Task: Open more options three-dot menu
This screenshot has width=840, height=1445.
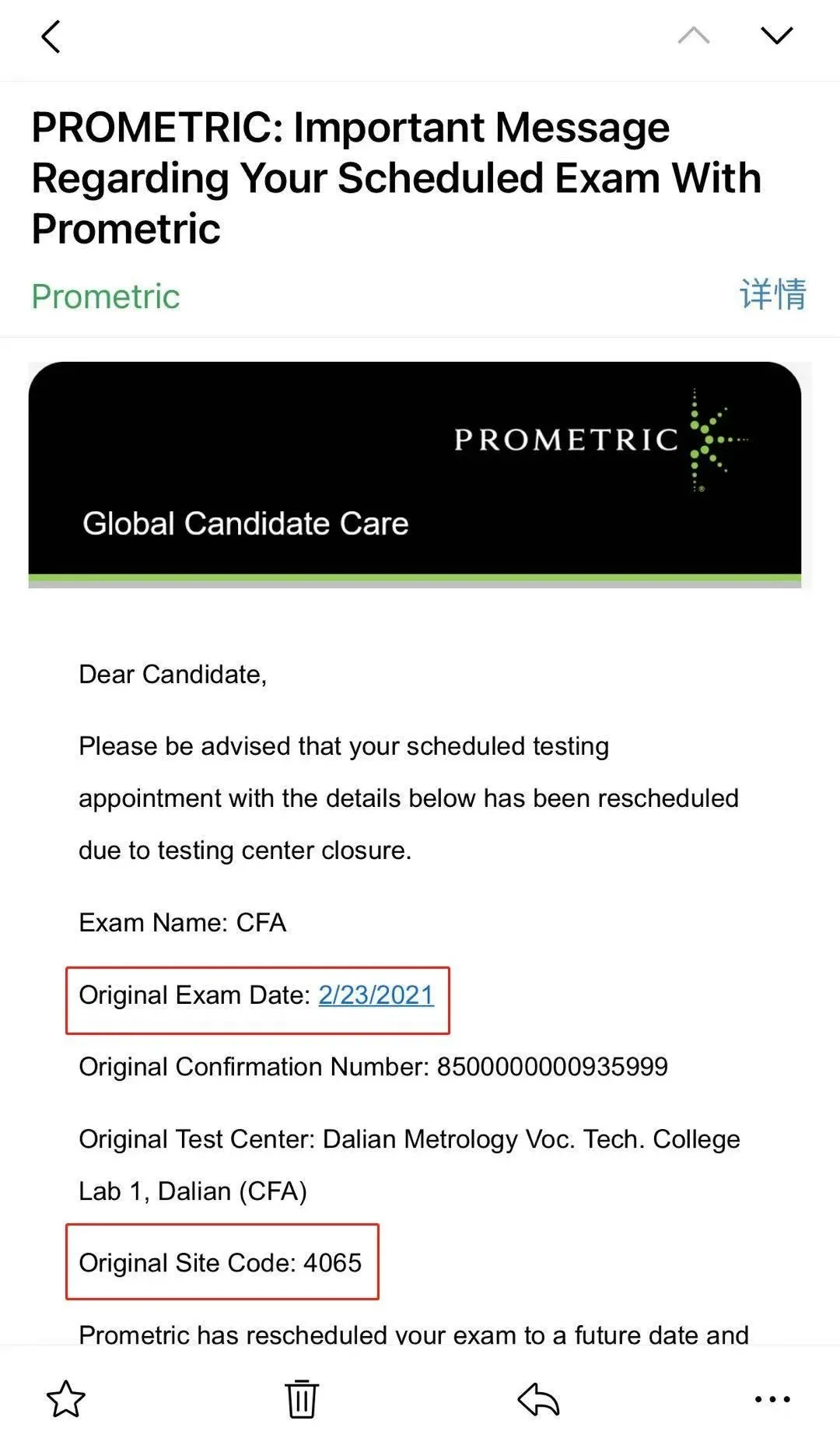Action: pyautogui.click(x=772, y=1399)
